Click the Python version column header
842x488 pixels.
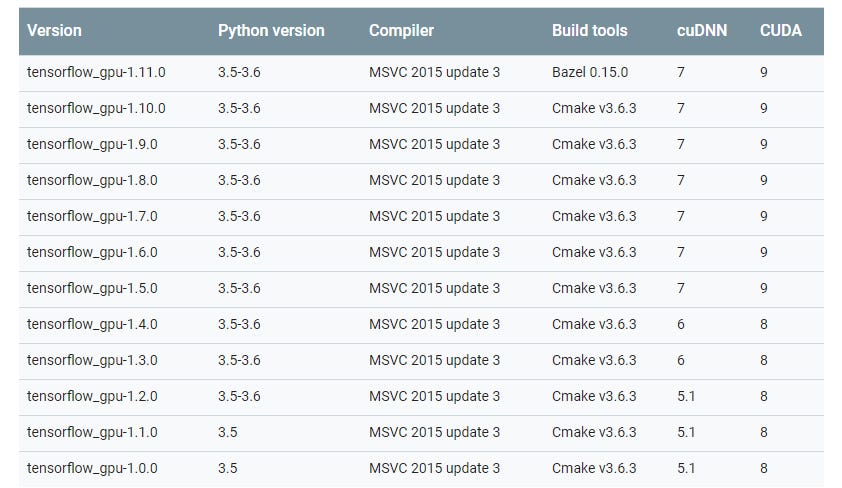pyautogui.click(x=271, y=31)
